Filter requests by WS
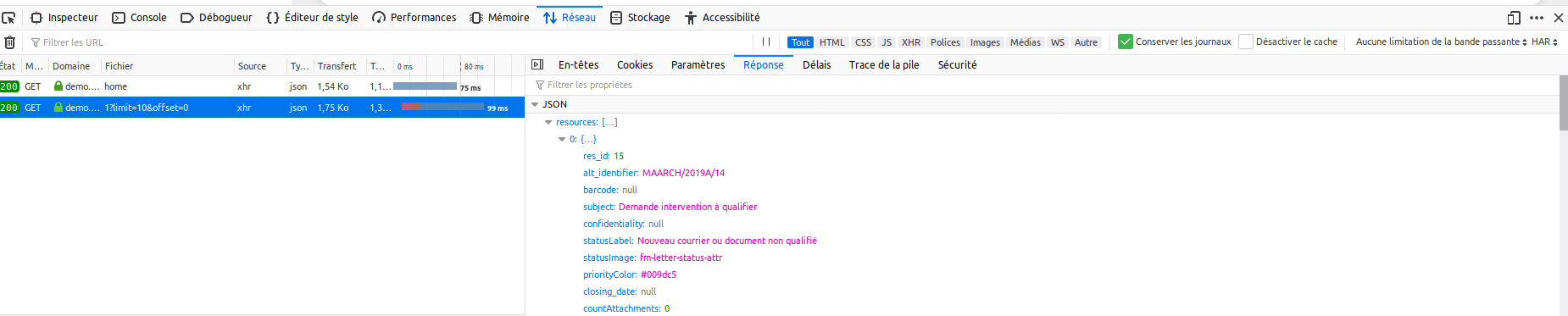The width and height of the screenshot is (1568, 316). point(1058,42)
